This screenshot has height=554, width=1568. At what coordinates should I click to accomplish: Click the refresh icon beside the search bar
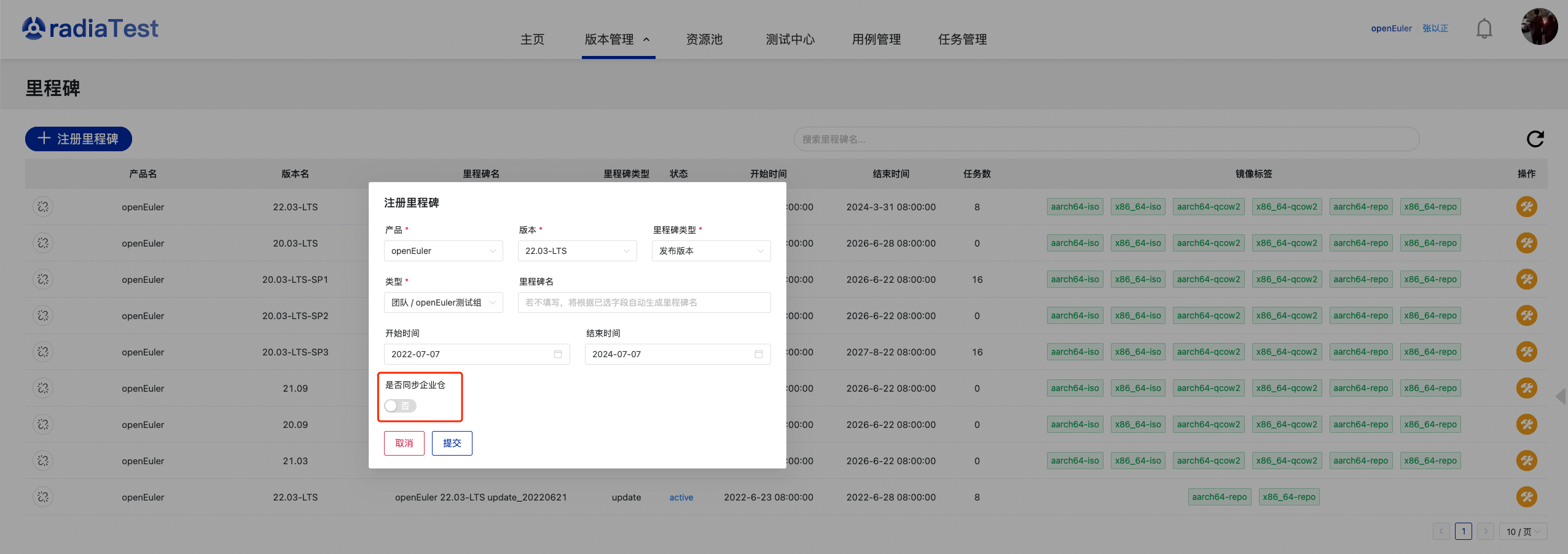(1535, 139)
